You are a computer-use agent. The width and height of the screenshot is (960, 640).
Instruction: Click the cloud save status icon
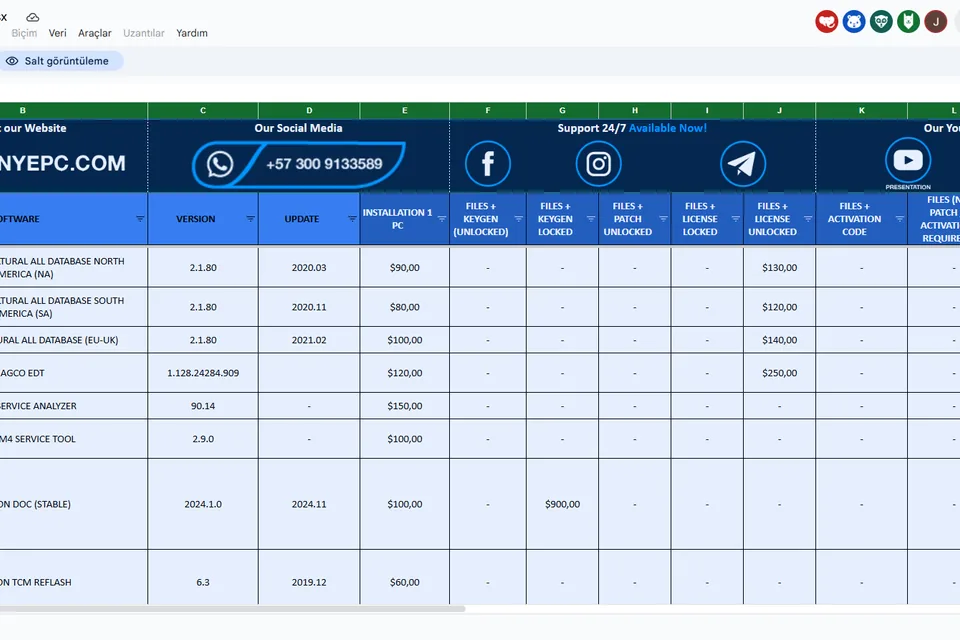pyautogui.click(x=32, y=17)
